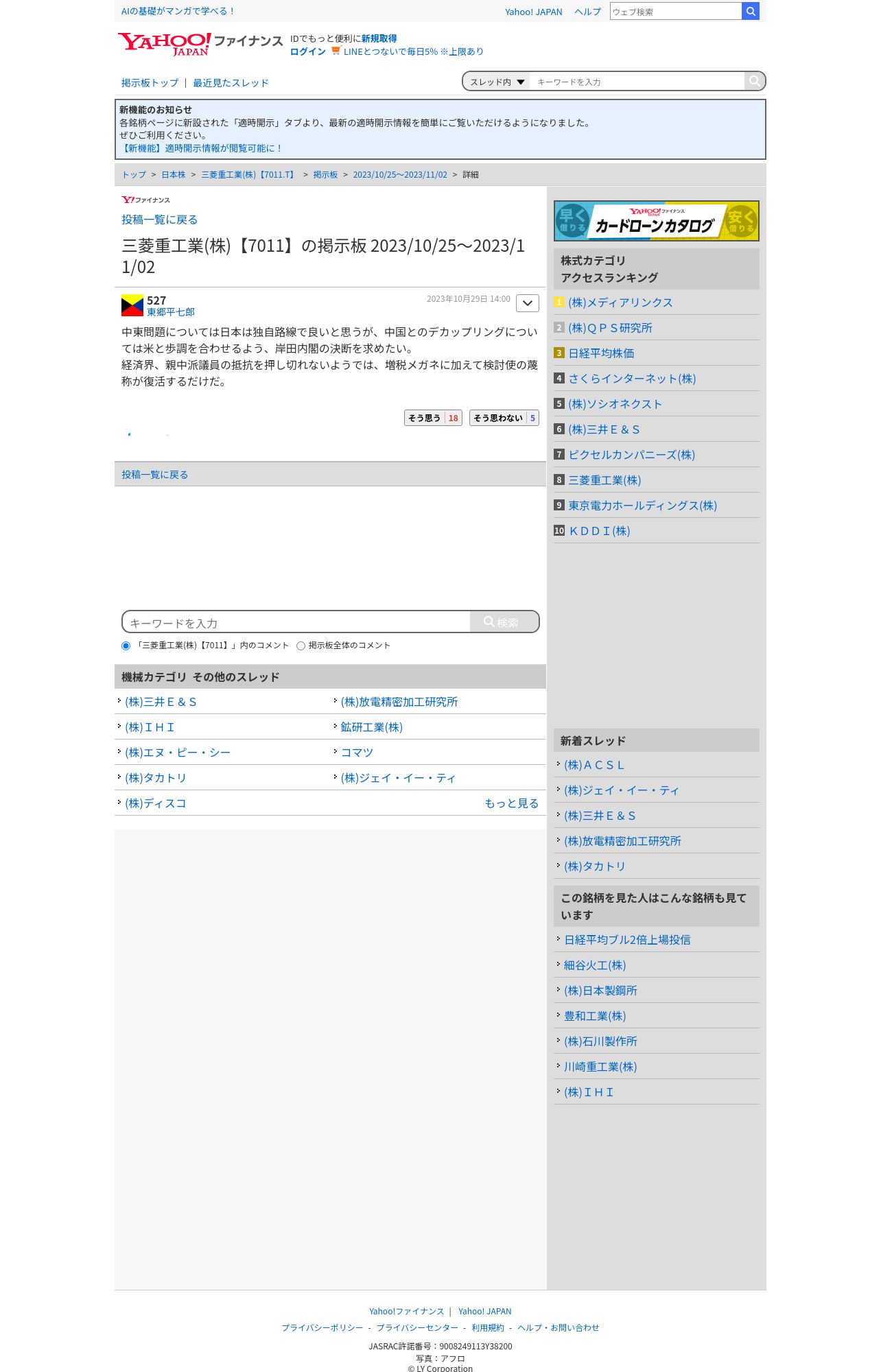Open (株)ディスコ thread link

(156, 803)
